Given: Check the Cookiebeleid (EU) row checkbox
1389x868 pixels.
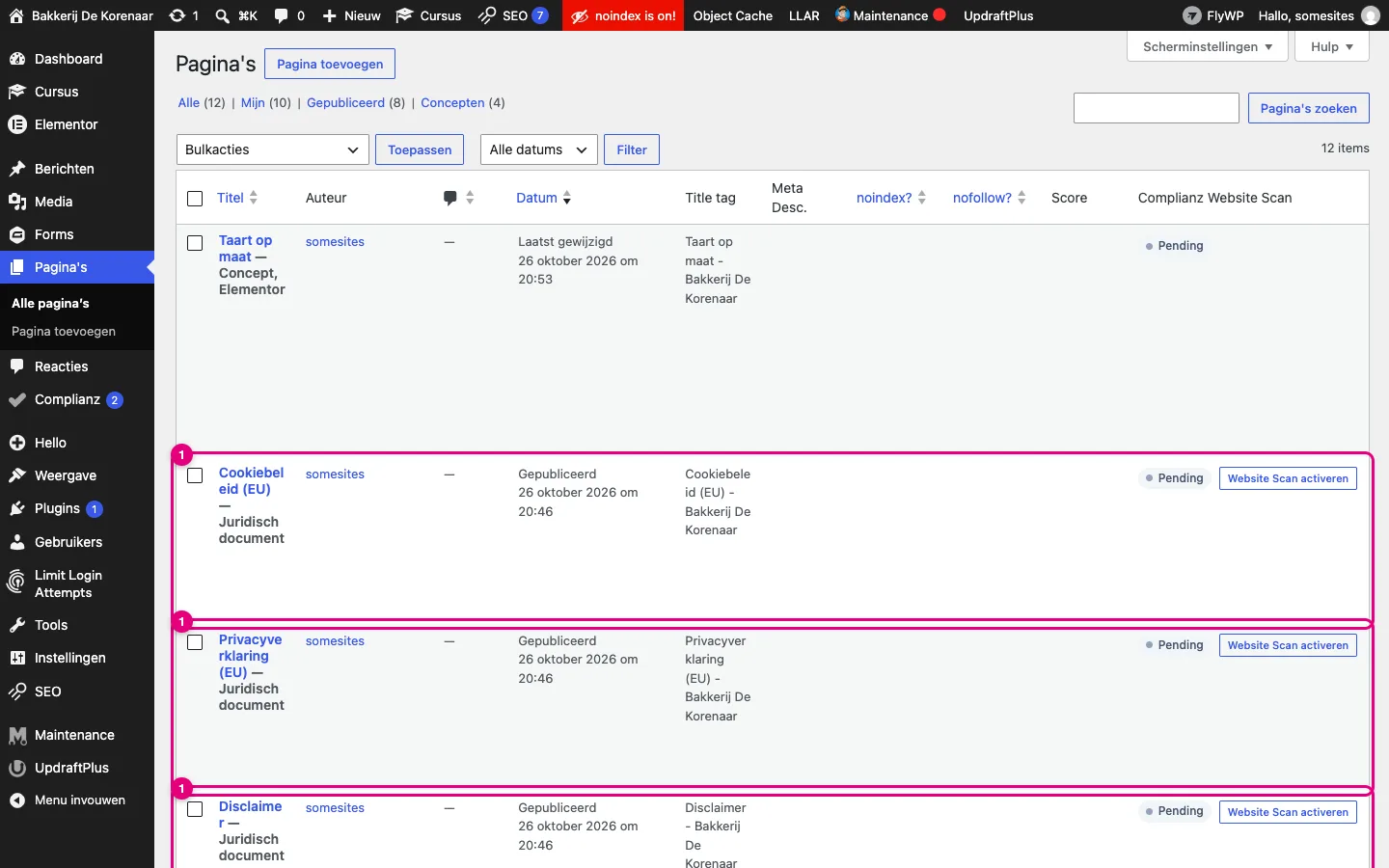Looking at the screenshot, I should (x=195, y=475).
